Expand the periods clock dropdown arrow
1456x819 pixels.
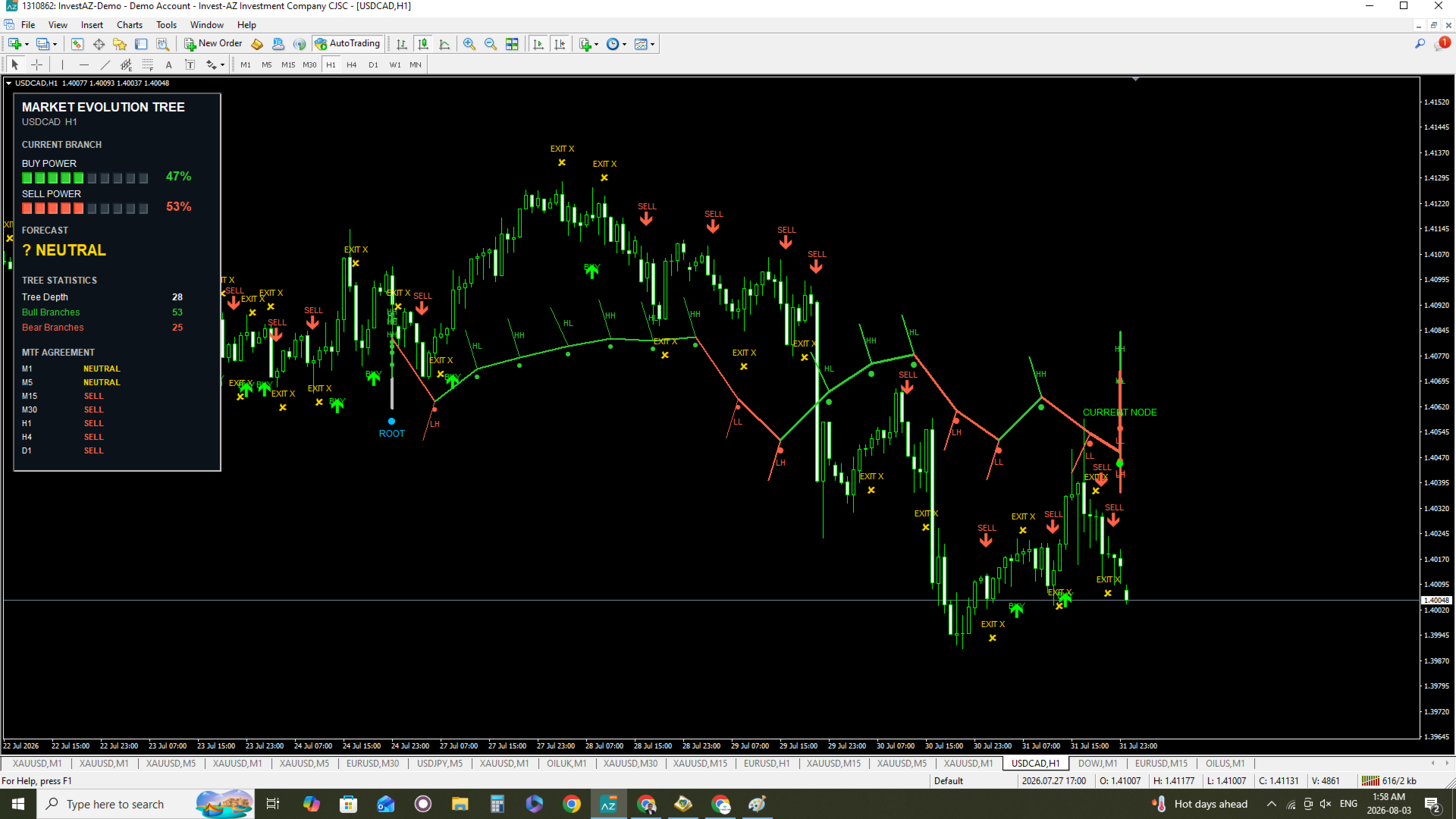pyautogui.click(x=624, y=44)
